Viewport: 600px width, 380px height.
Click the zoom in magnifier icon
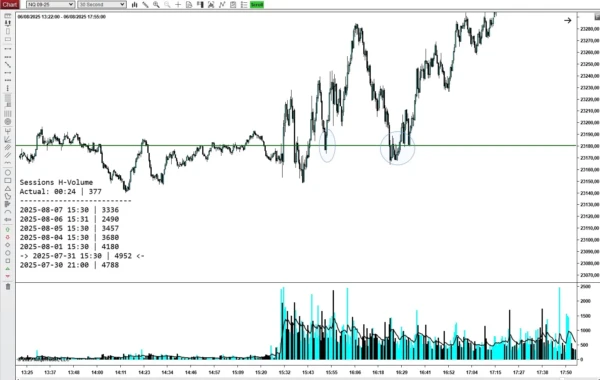coord(156,5)
